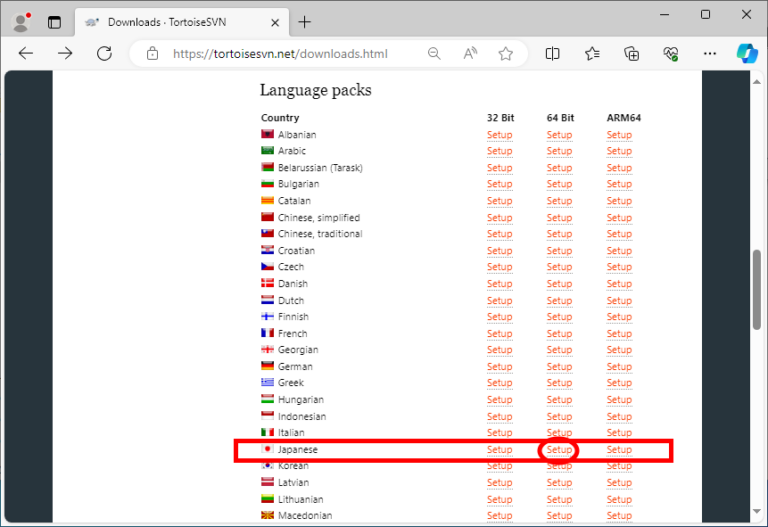Open the Collections icon
Image resolution: width=768 pixels, height=527 pixels.
(631, 53)
